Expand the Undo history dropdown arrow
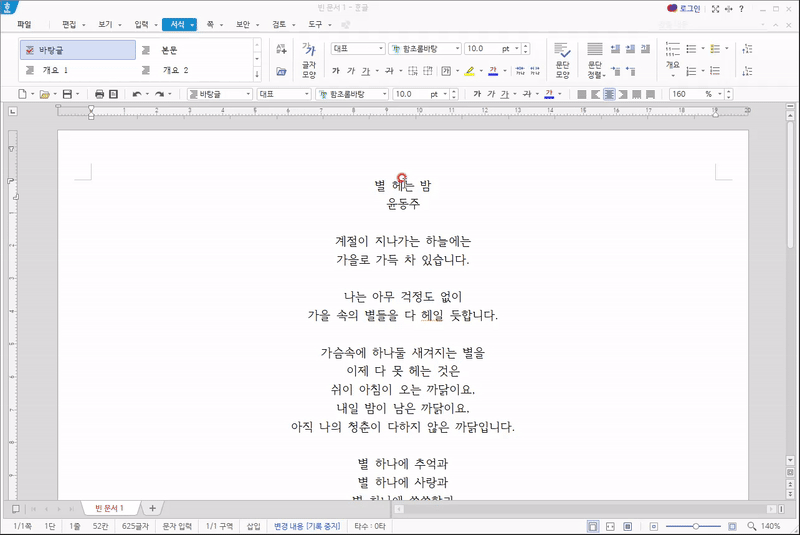 (147, 94)
